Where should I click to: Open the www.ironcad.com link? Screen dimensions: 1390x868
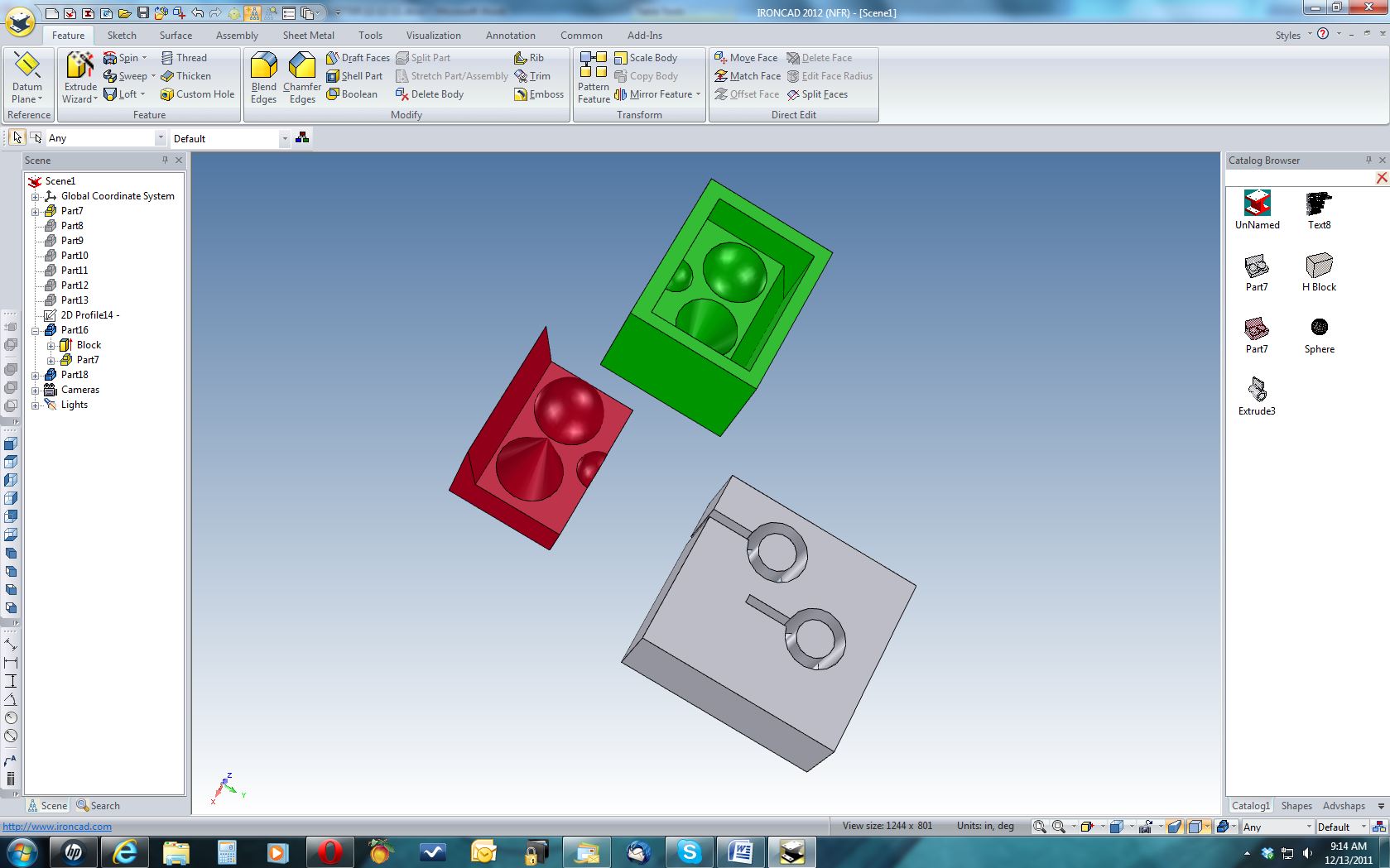coord(57,827)
